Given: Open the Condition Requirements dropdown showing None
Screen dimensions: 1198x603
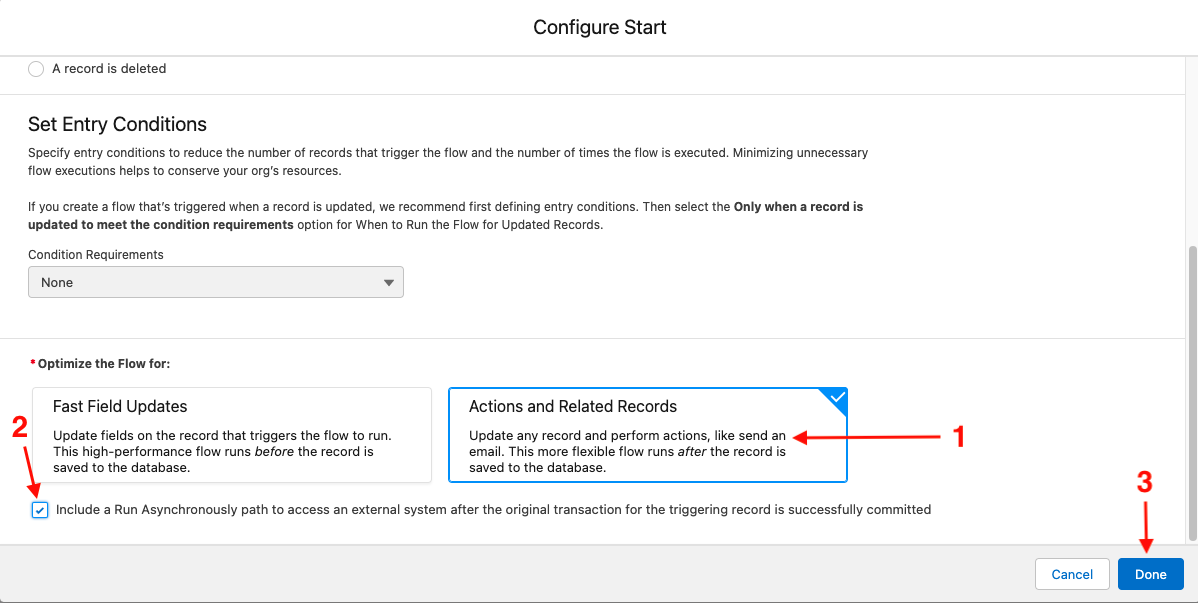Looking at the screenshot, I should pyautogui.click(x=216, y=282).
